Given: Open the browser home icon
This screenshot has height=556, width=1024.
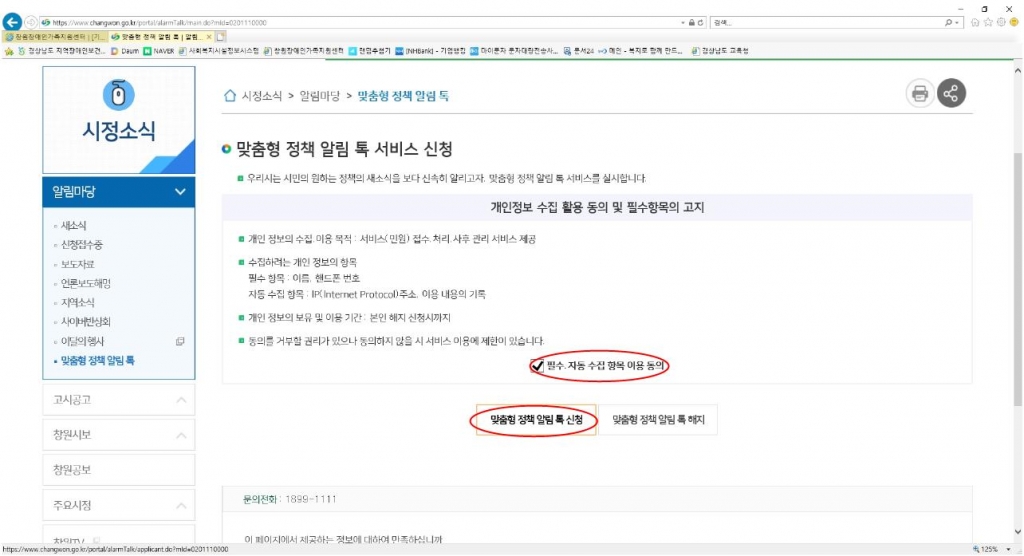Looking at the screenshot, I should [975, 22].
